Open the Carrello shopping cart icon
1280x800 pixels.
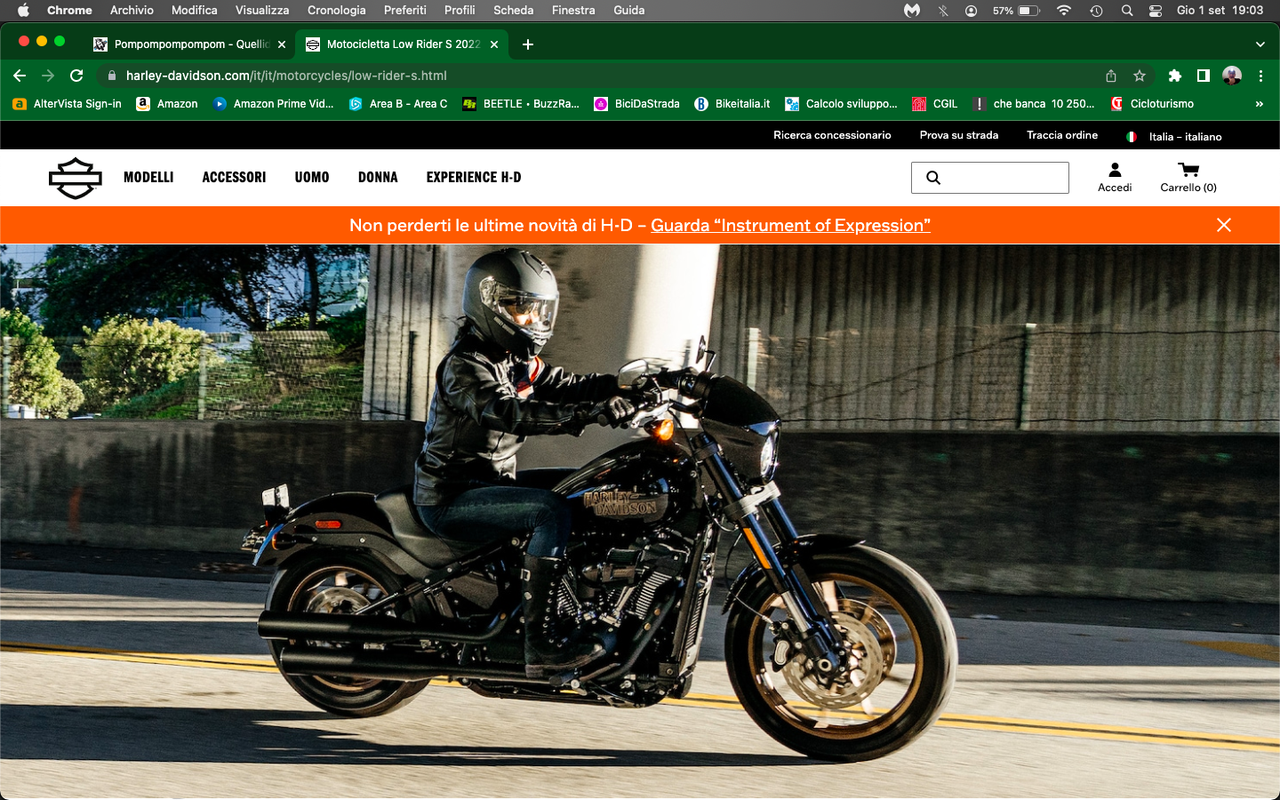1188,177
